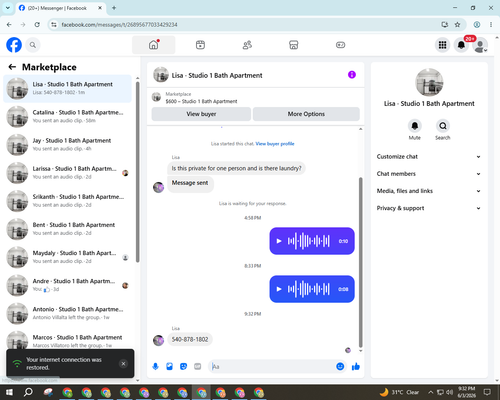Image resolution: width=500 pixels, height=400 pixels.
Task: Open the emoji picker smiley
Action: tap(340, 367)
